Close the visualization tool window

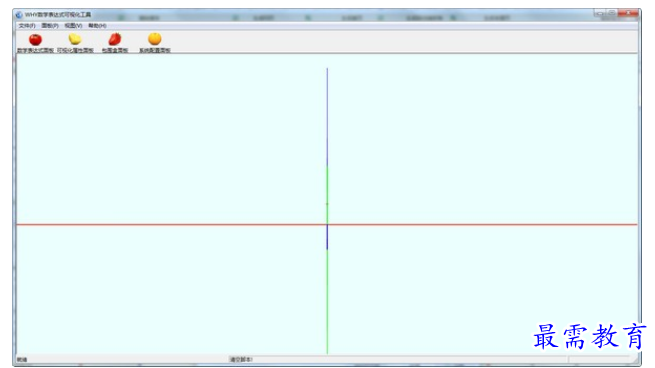click(628, 13)
